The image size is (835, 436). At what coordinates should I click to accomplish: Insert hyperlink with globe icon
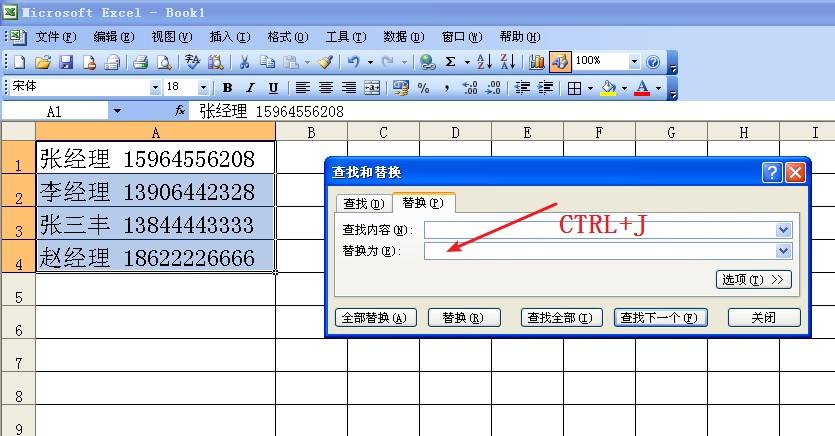[x=427, y=62]
